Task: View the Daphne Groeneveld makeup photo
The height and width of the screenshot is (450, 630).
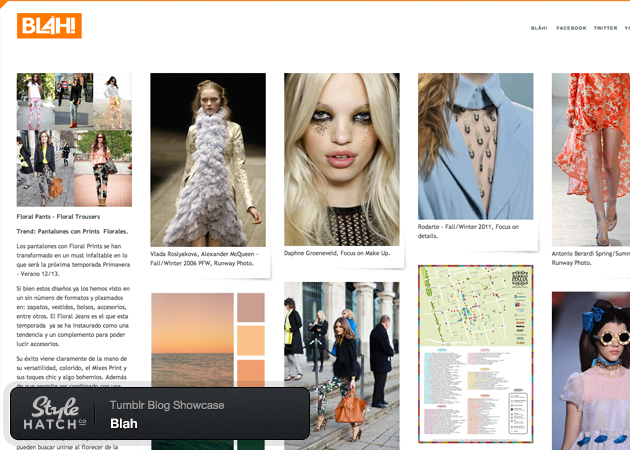Action: pyautogui.click(x=342, y=159)
